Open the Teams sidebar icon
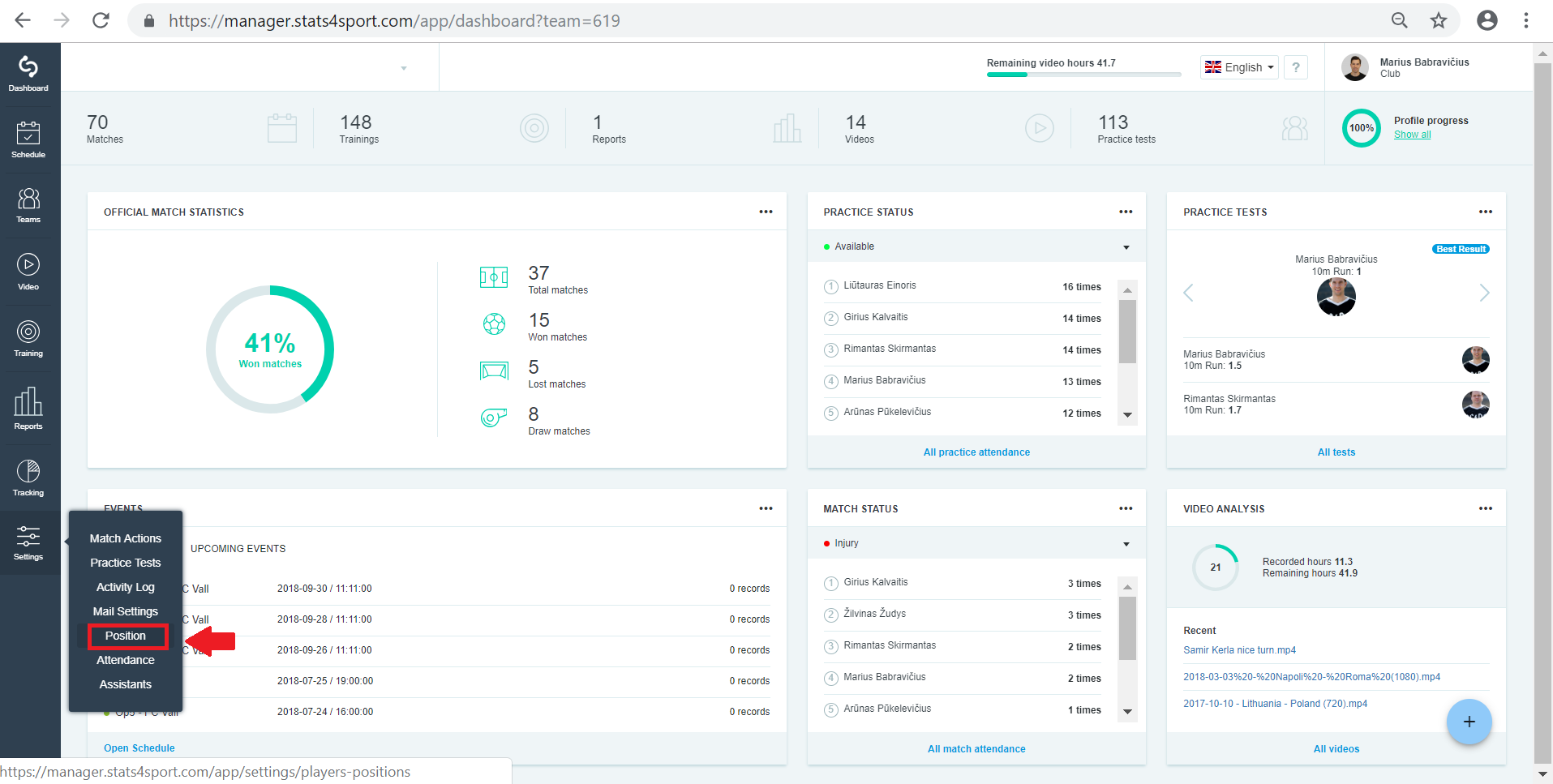Screen dimensions: 1553x784 point(28,205)
